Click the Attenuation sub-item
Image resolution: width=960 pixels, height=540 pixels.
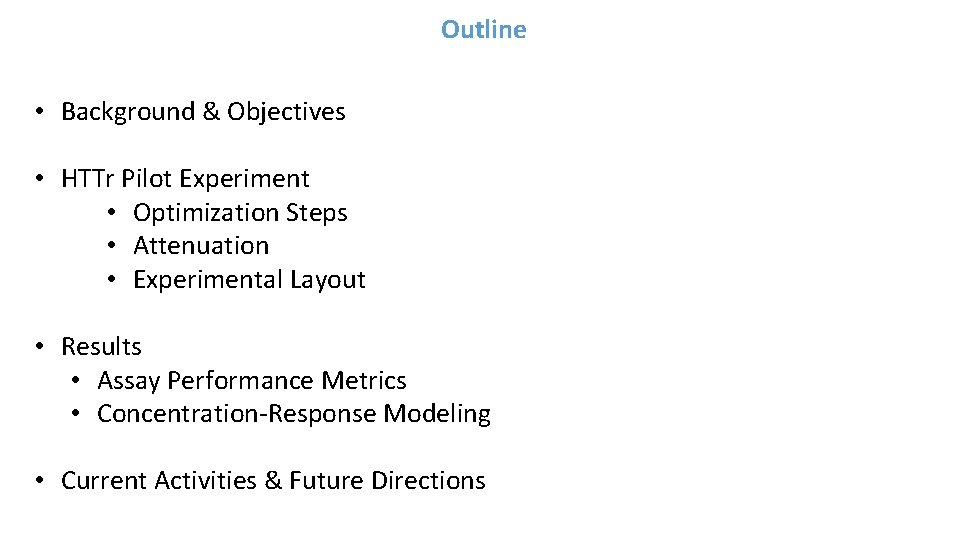pyautogui.click(x=201, y=246)
